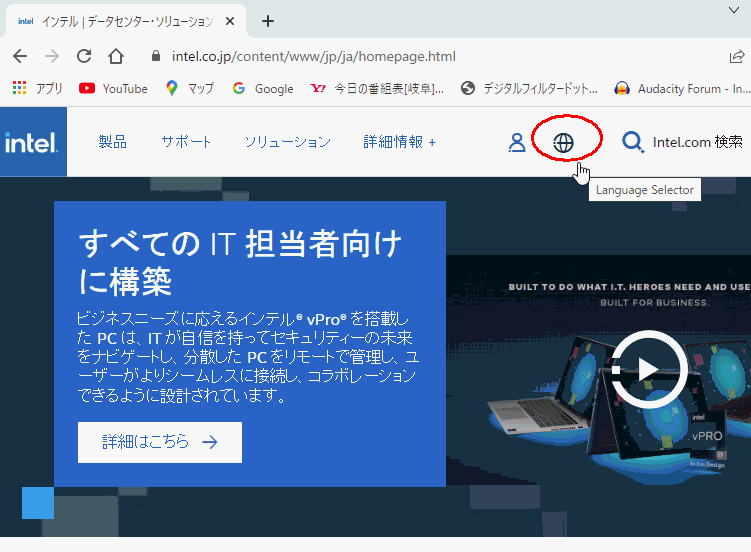Open the サポート menu
Image resolution: width=751 pixels, height=552 pixels.
click(x=186, y=142)
